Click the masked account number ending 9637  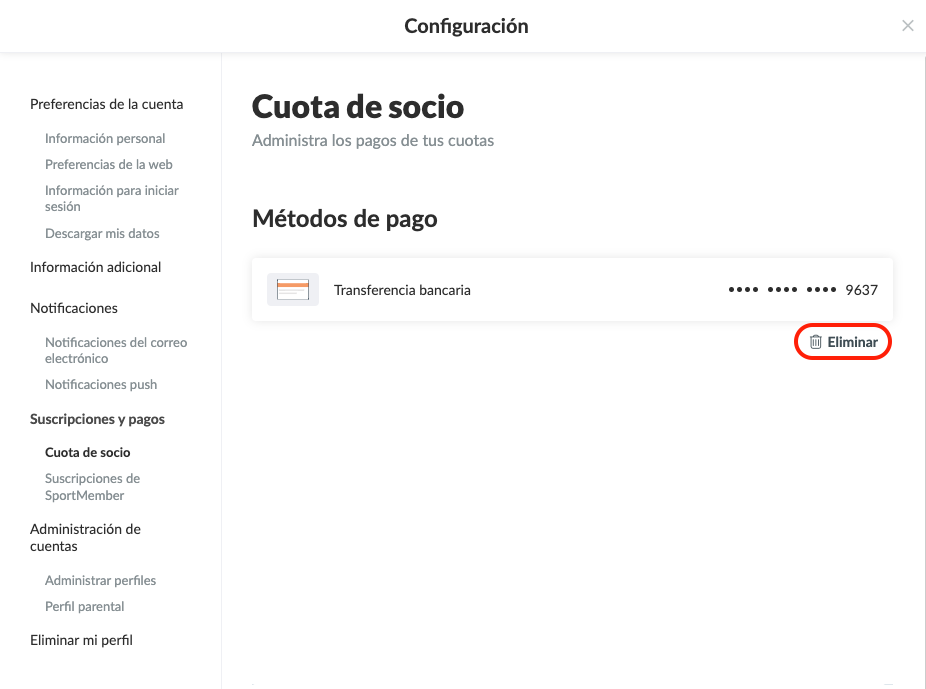[802, 290]
